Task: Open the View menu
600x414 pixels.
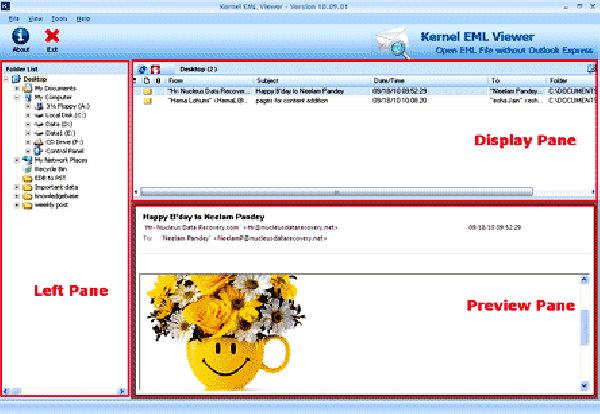Action: click(x=35, y=18)
